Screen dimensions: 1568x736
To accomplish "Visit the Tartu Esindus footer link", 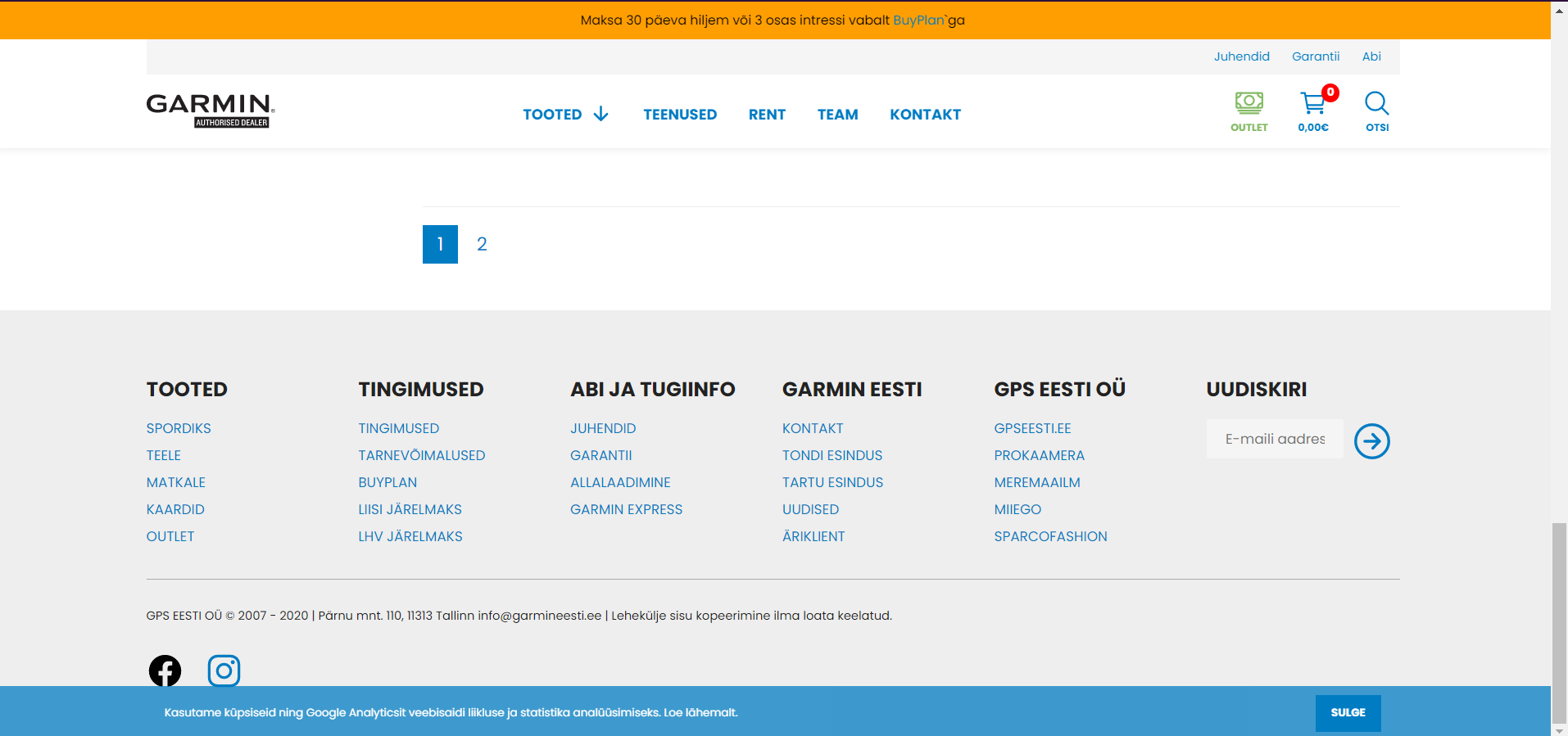I will coord(832,482).
